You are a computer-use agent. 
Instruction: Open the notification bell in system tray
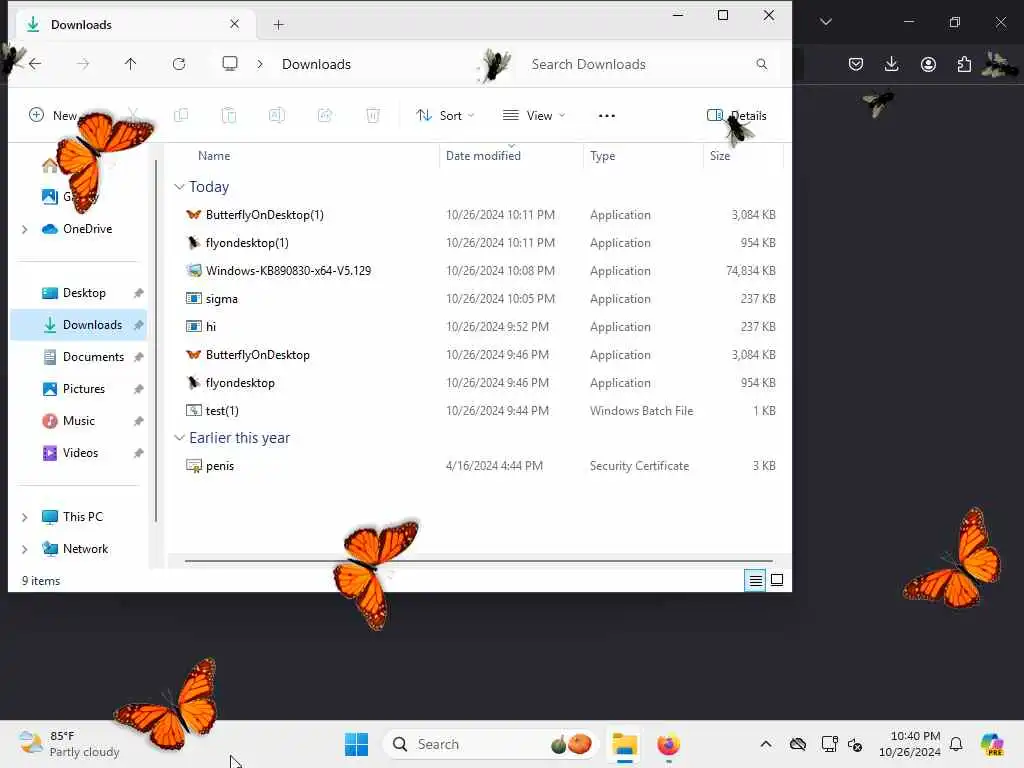(x=956, y=744)
